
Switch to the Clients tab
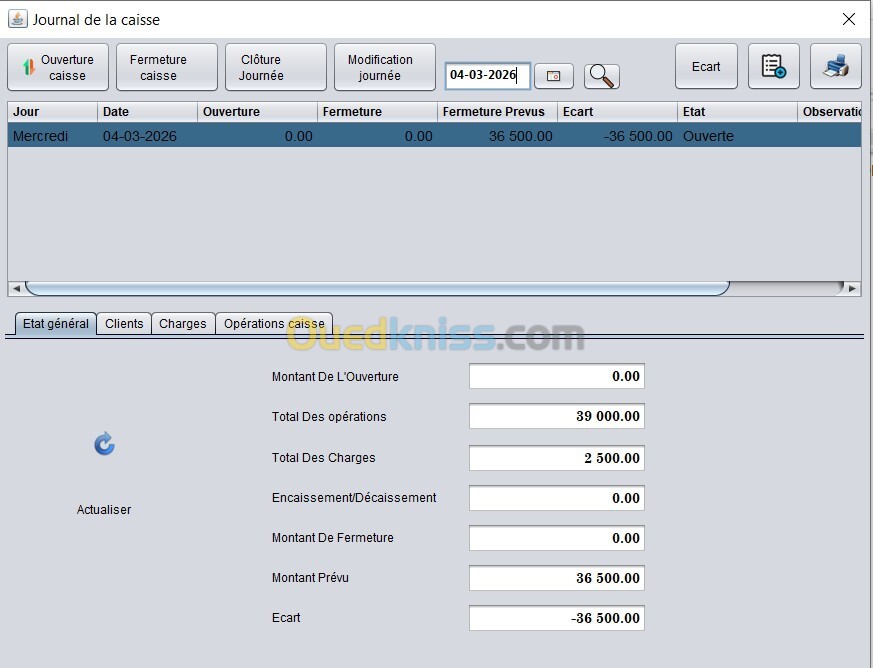(x=124, y=323)
